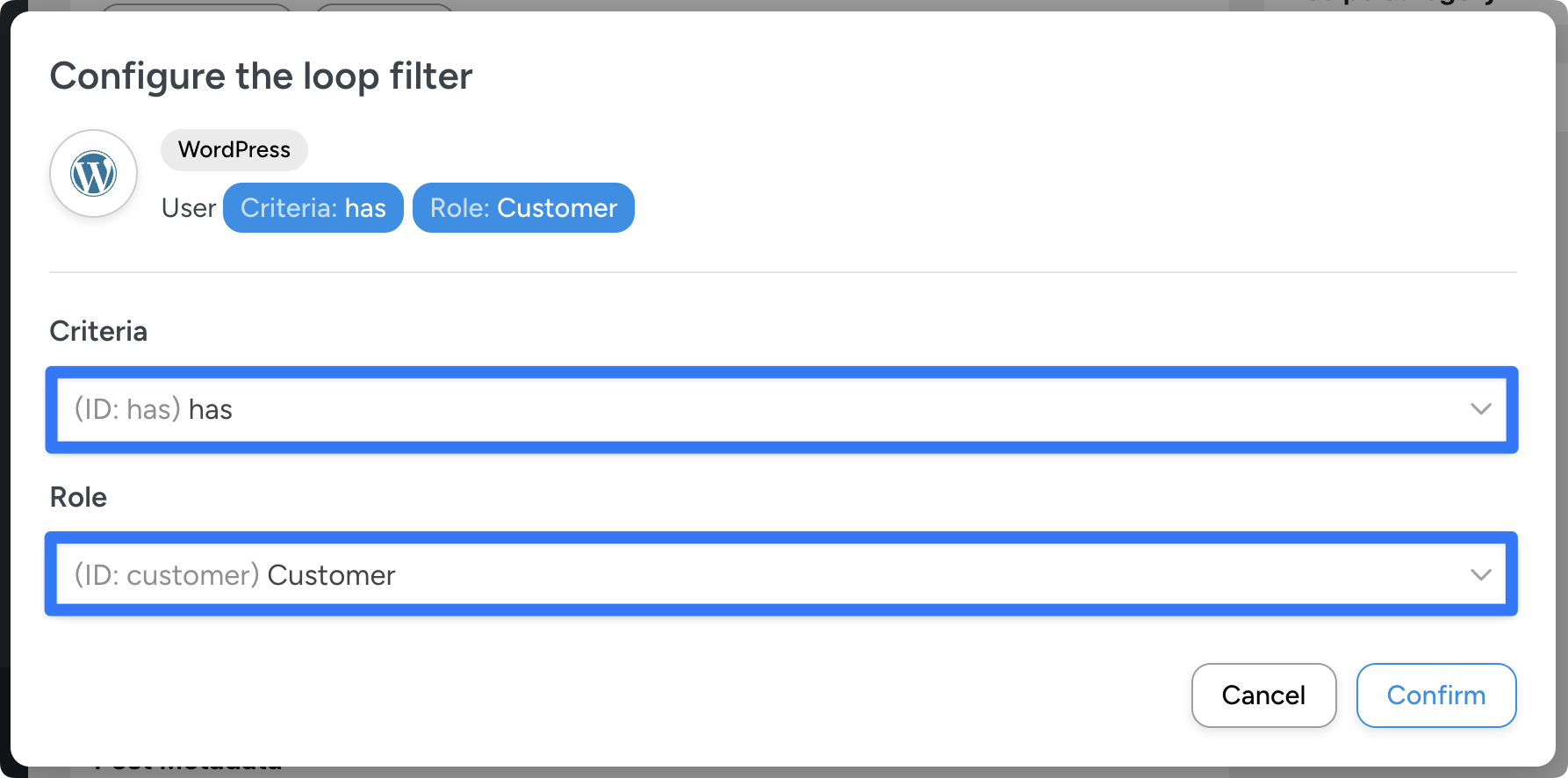The image size is (1568, 778).
Task: Click the dimmed backdrop right of the dialog
Action: [1562, 386]
